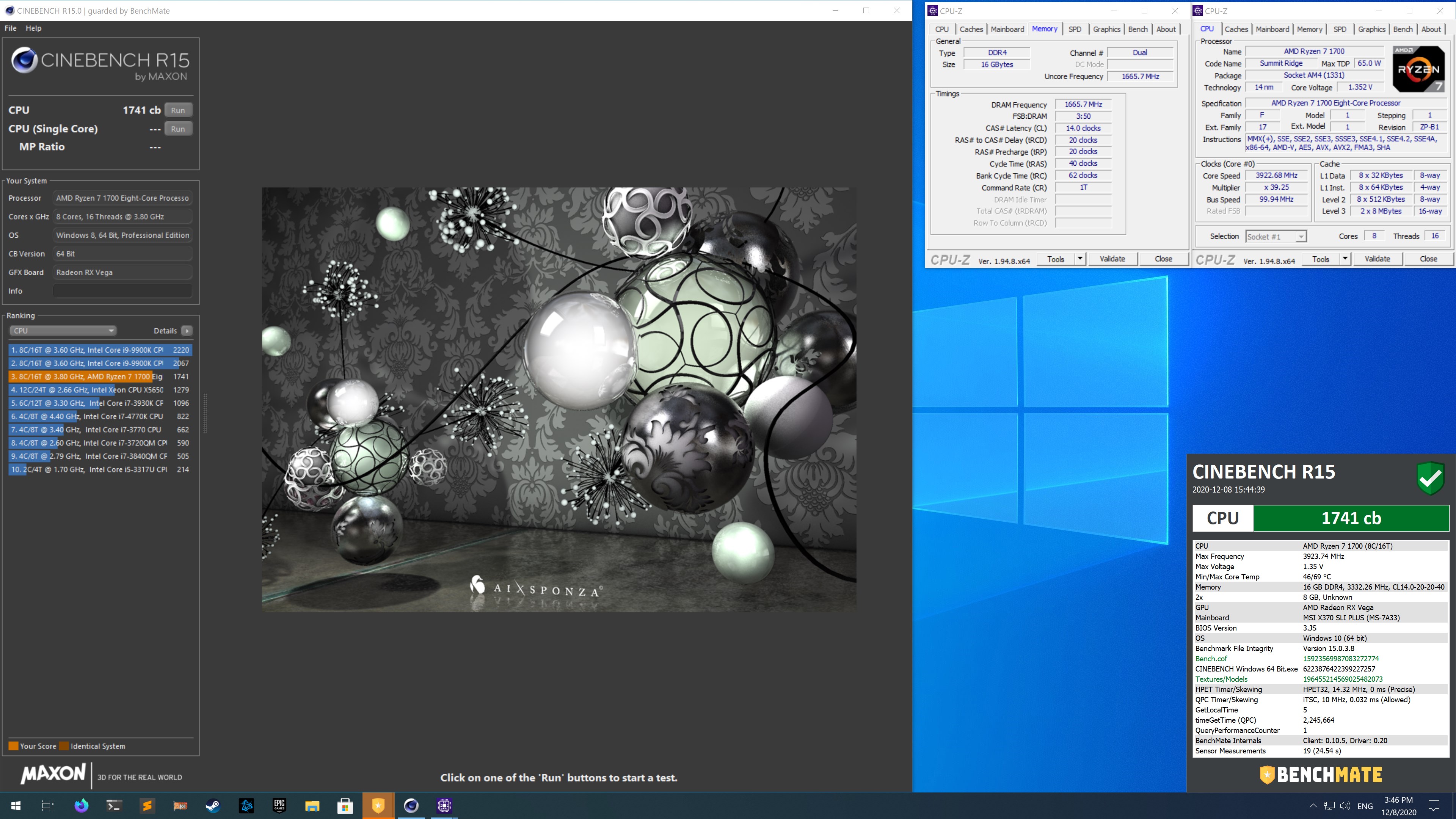Switch to BenchMate in the taskbar
1456x819 pixels.
tap(378, 805)
